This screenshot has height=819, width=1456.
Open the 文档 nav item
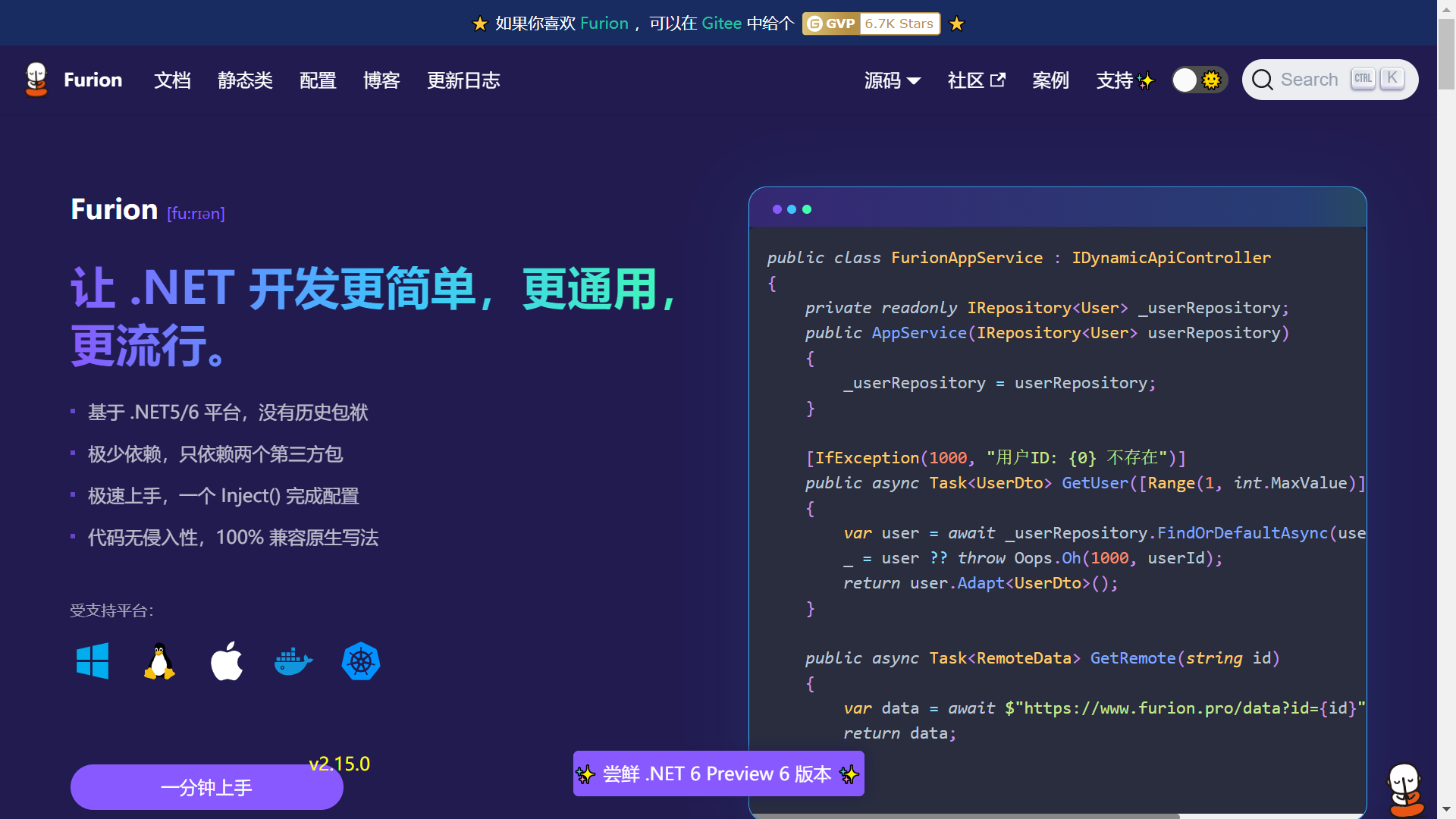[172, 80]
